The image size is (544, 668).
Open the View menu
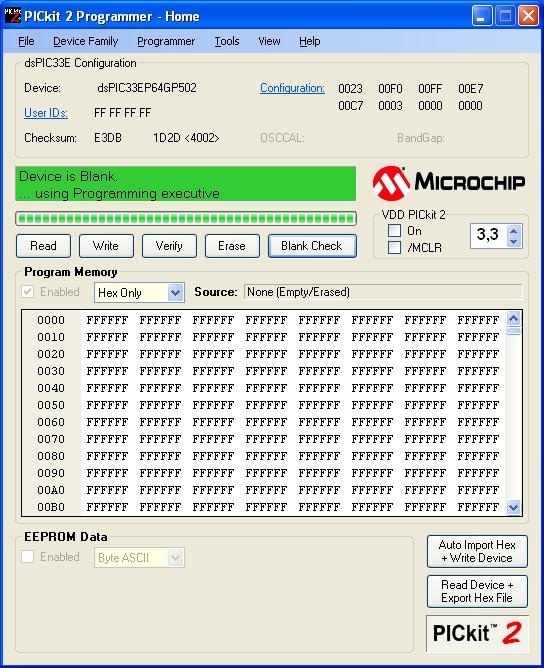[x=269, y=41]
